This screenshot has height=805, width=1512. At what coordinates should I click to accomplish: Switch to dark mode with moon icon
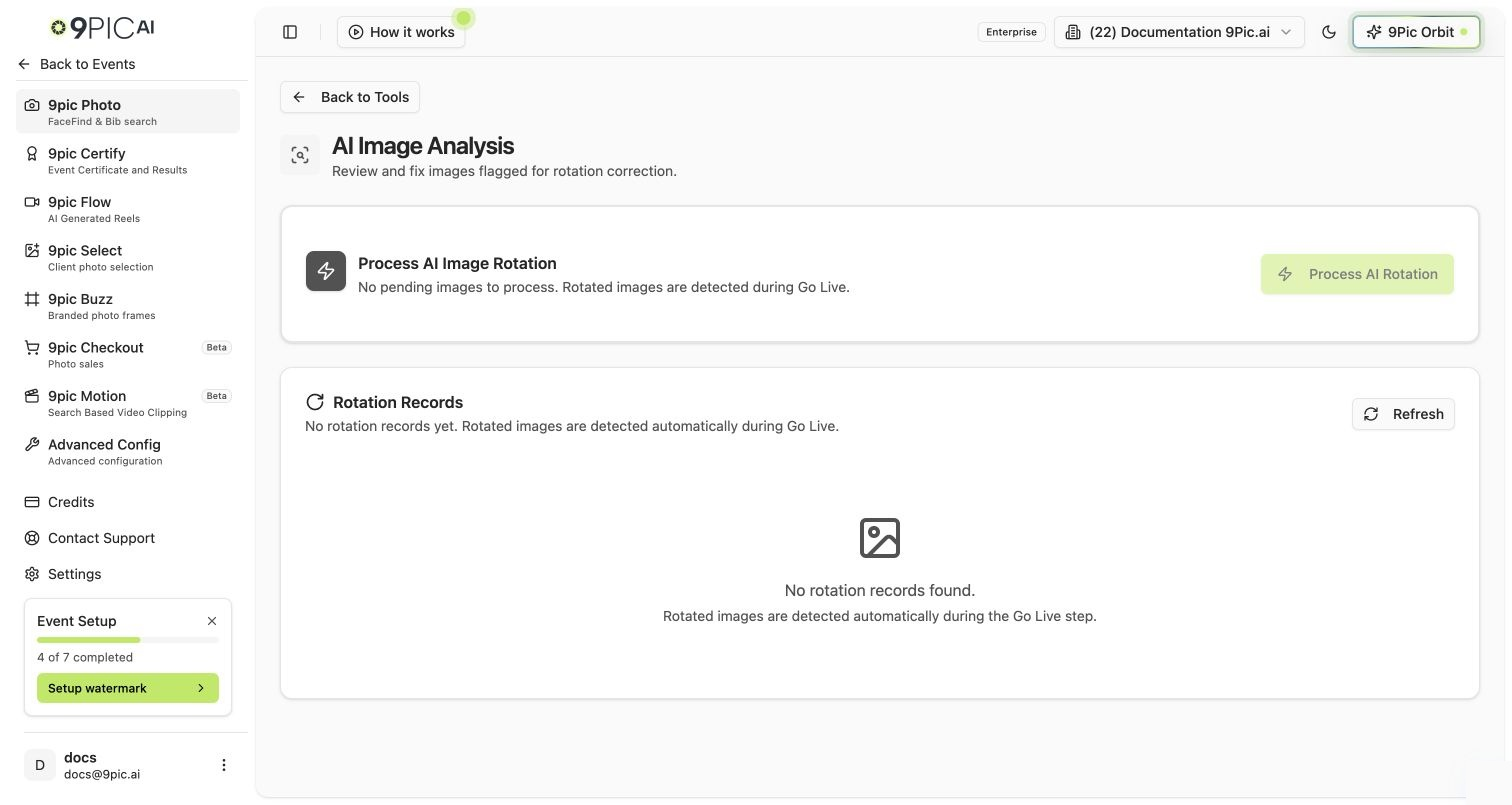[x=1329, y=32]
